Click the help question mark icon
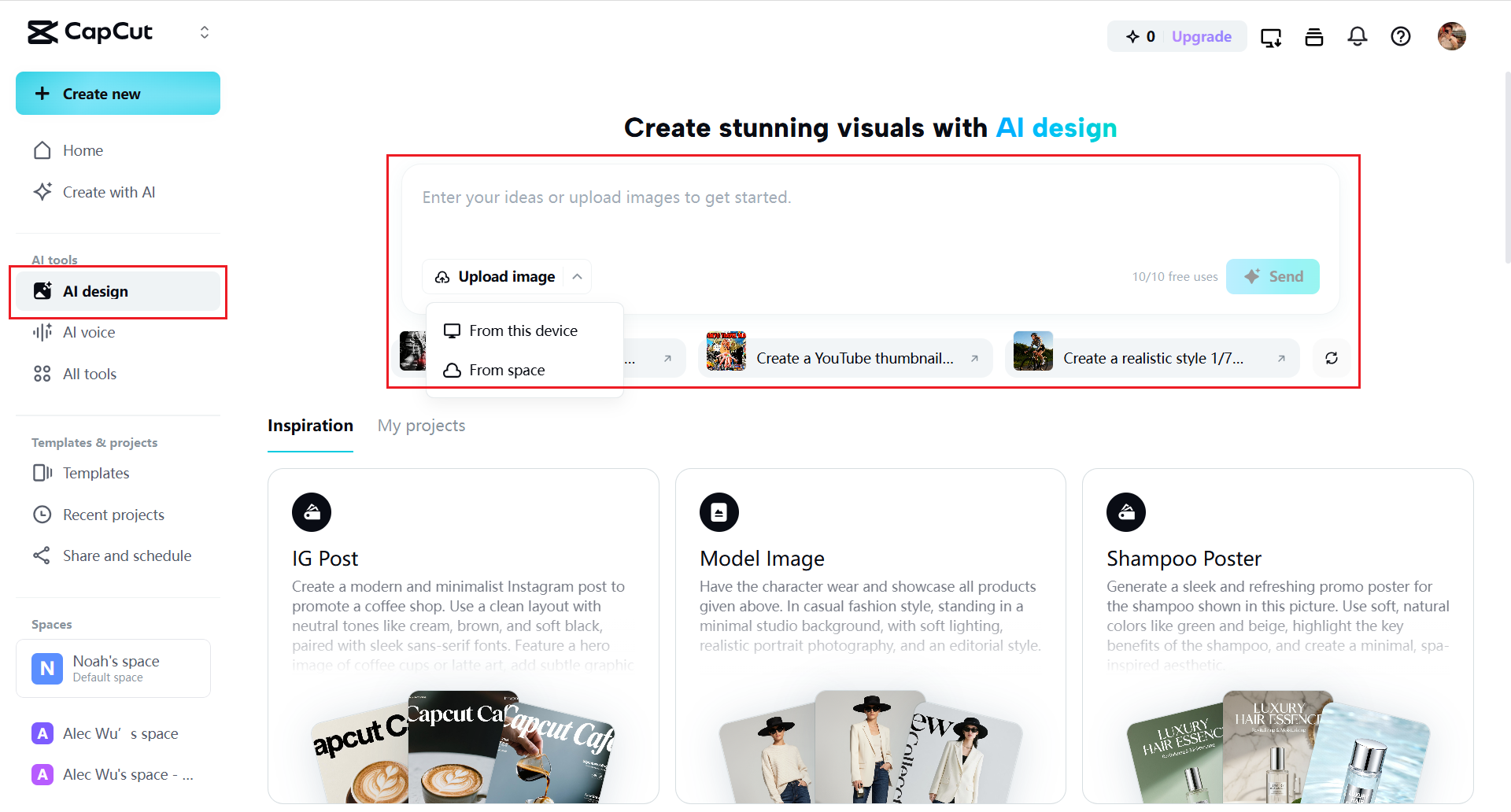 click(1400, 36)
